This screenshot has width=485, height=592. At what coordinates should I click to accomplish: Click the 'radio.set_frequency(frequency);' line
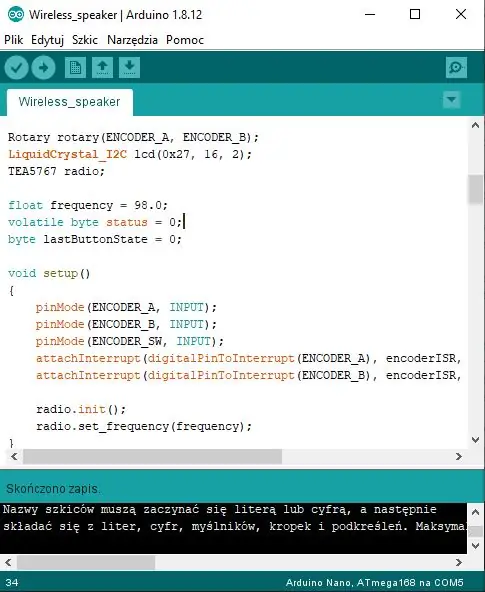[x=144, y=426]
